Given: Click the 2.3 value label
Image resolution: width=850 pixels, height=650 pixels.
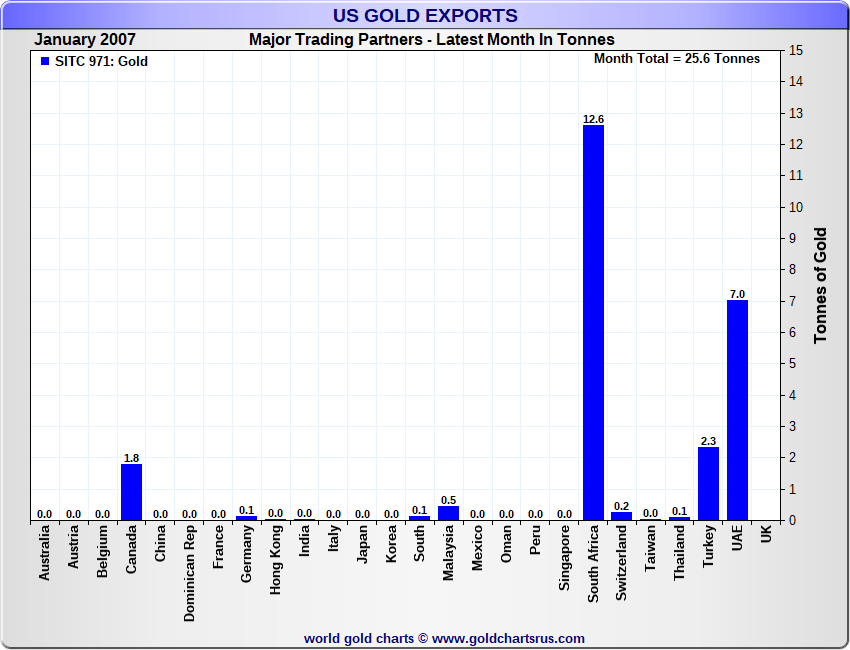Looking at the screenshot, I should pyautogui.click(x=709, y=441).
